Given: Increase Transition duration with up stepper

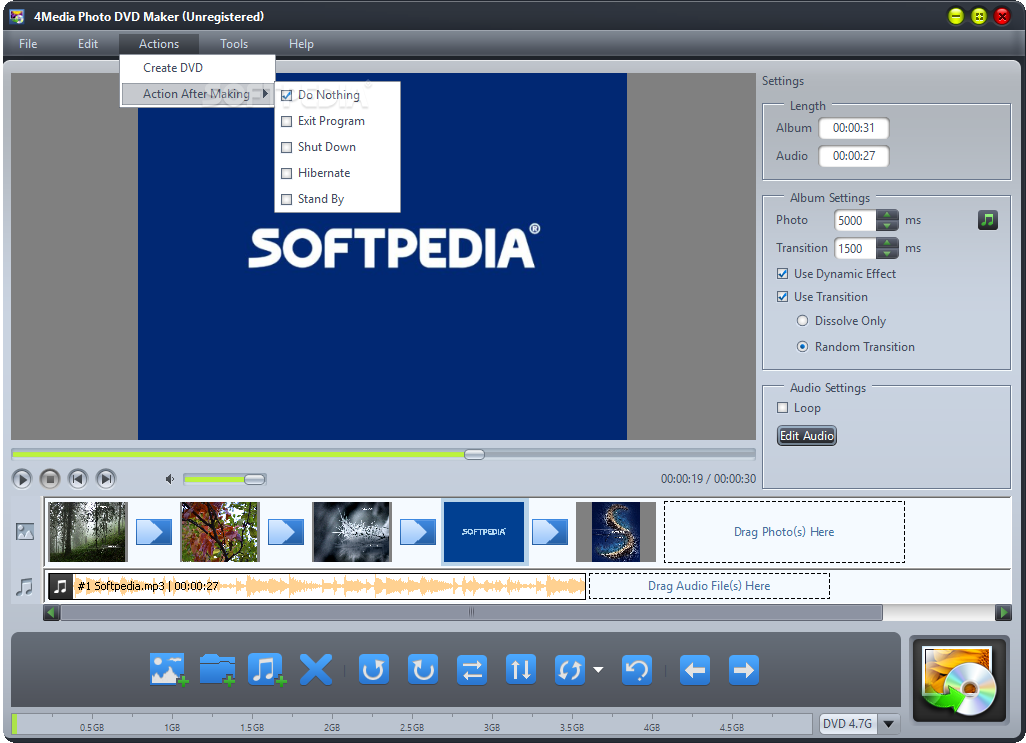Looking at the screenshot, I should click(887, 243).
